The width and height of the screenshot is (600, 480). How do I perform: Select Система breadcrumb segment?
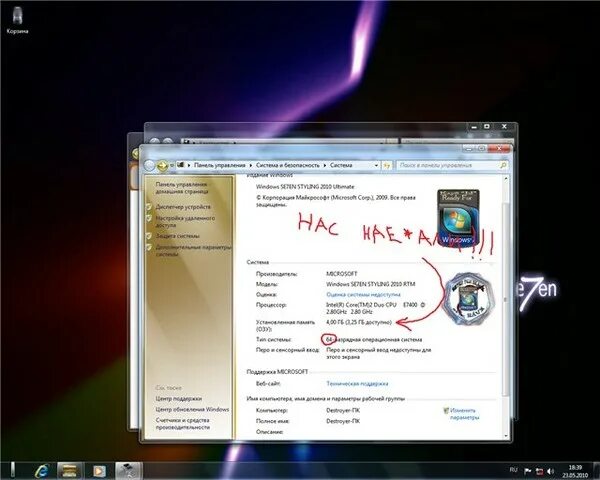point(341,165)
